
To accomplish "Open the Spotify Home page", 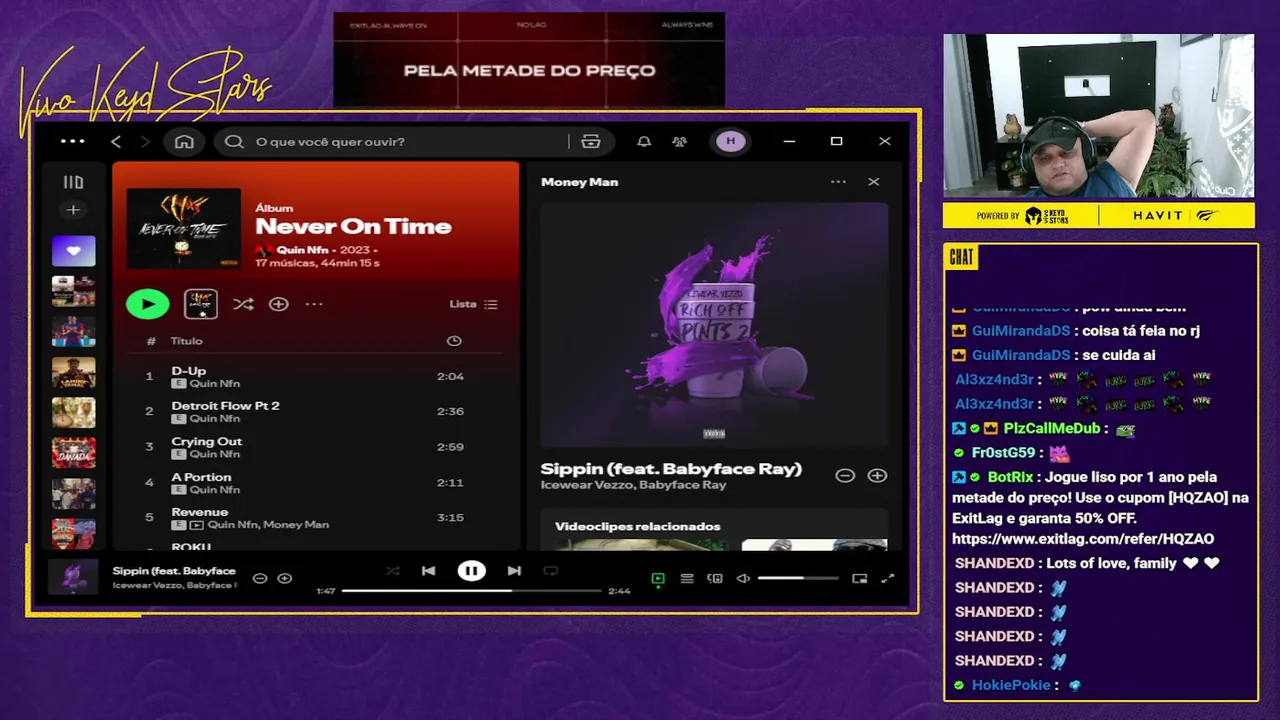I will pyautogui.click(x=184, y=142).
